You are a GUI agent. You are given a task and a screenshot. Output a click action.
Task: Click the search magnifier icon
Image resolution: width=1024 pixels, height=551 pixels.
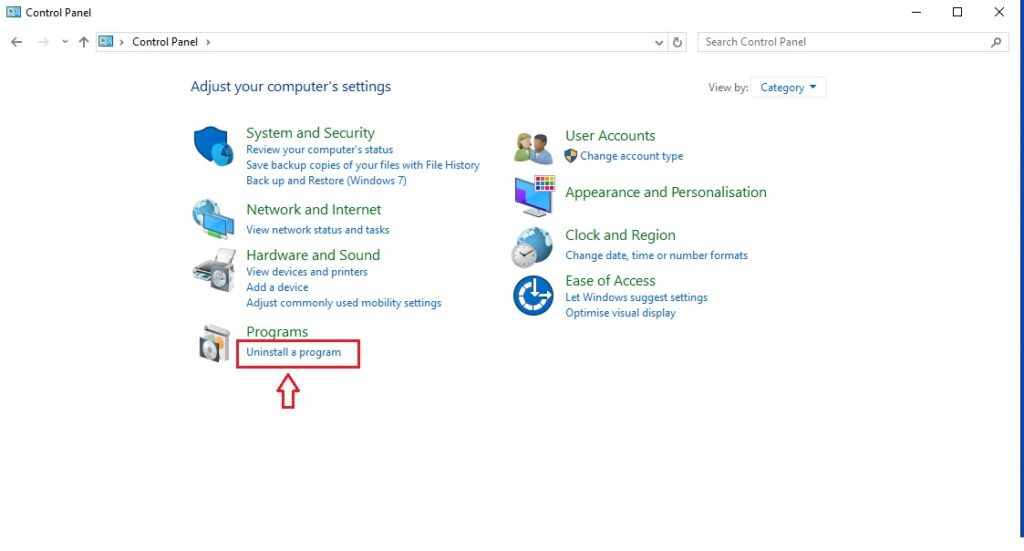click(x=996, y=42)
